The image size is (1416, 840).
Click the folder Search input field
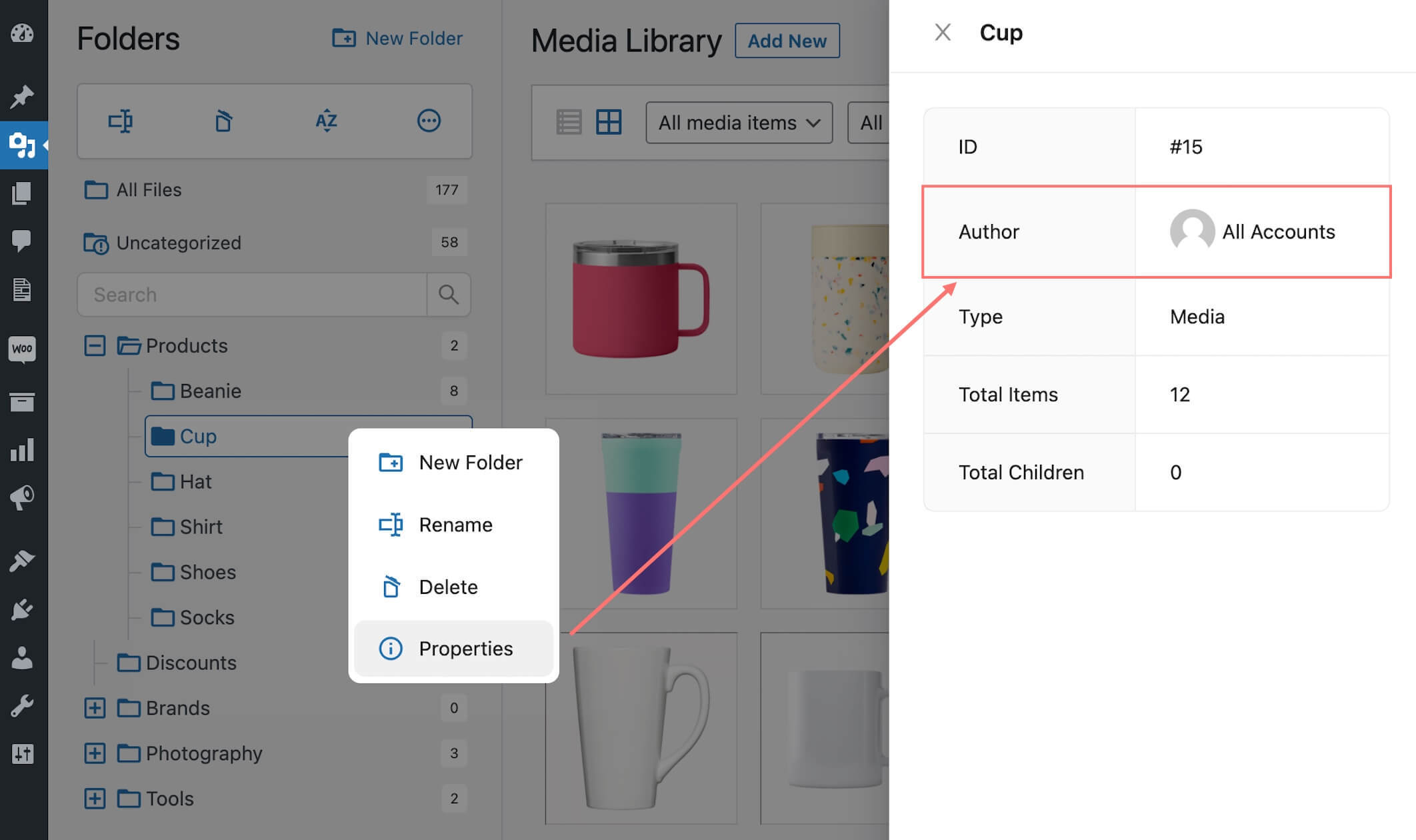252,295
